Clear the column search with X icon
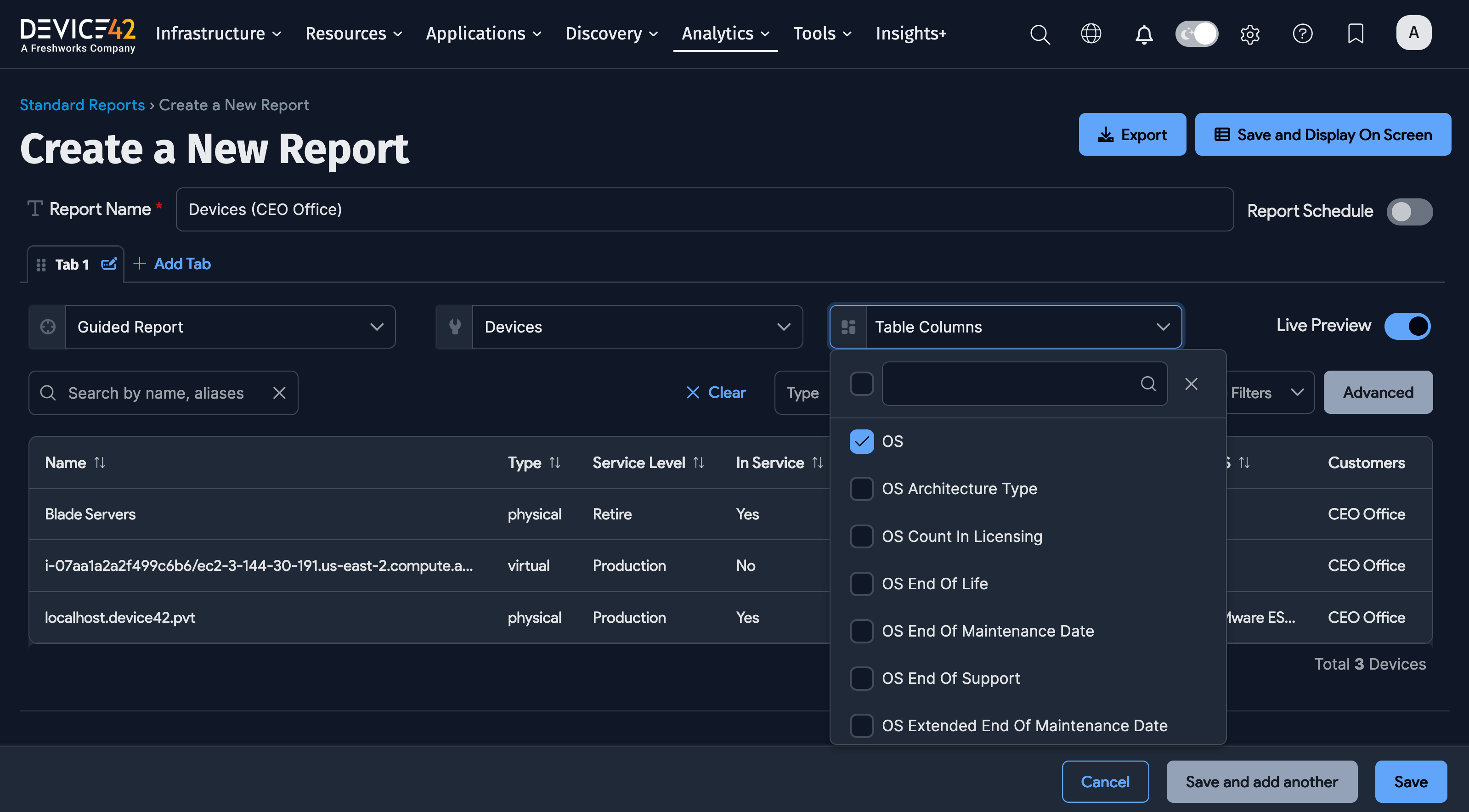The image size is (1469, 812). pyautogui.click(x=1191, y=384)
